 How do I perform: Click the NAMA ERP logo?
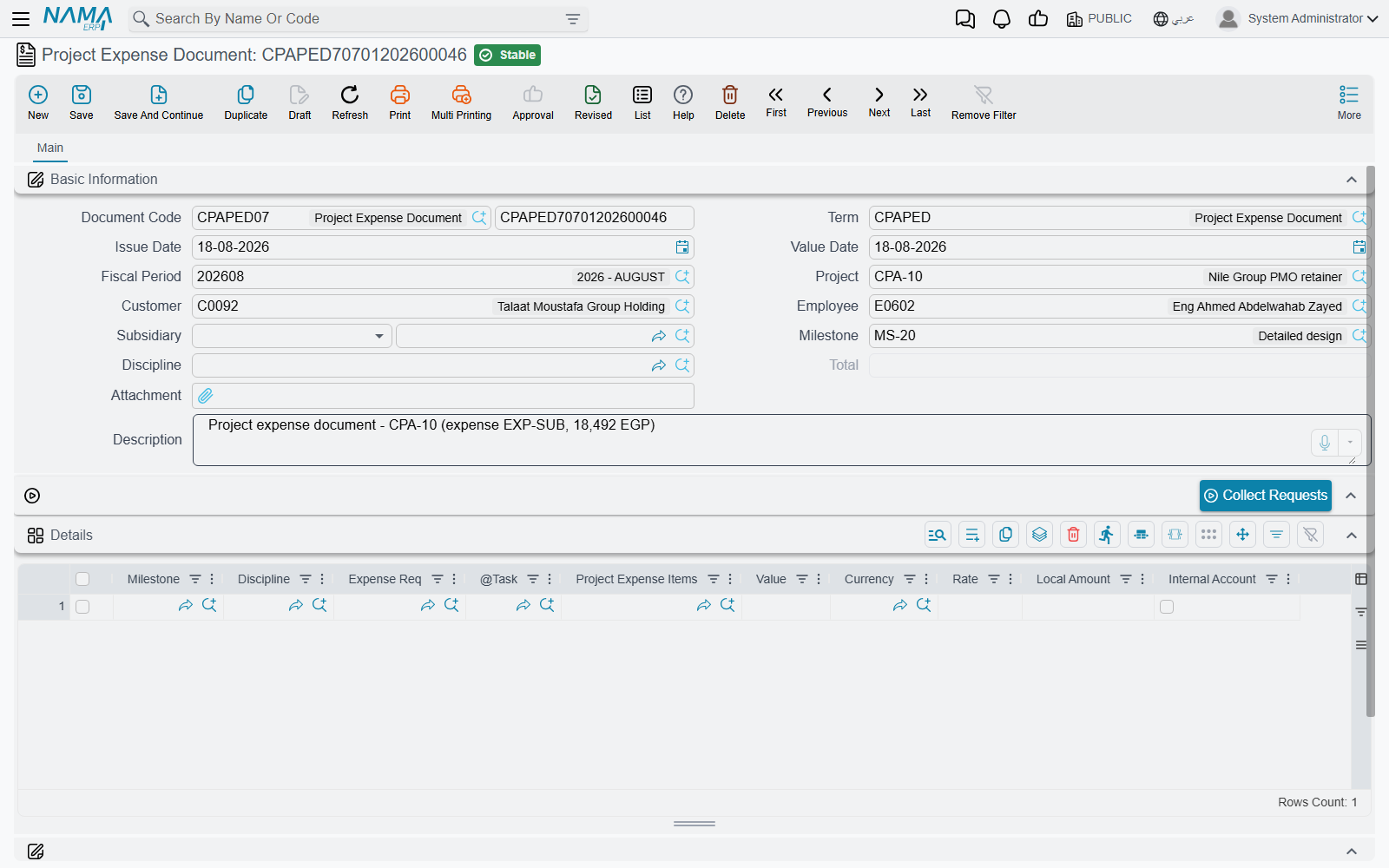(x=78, y=18)
